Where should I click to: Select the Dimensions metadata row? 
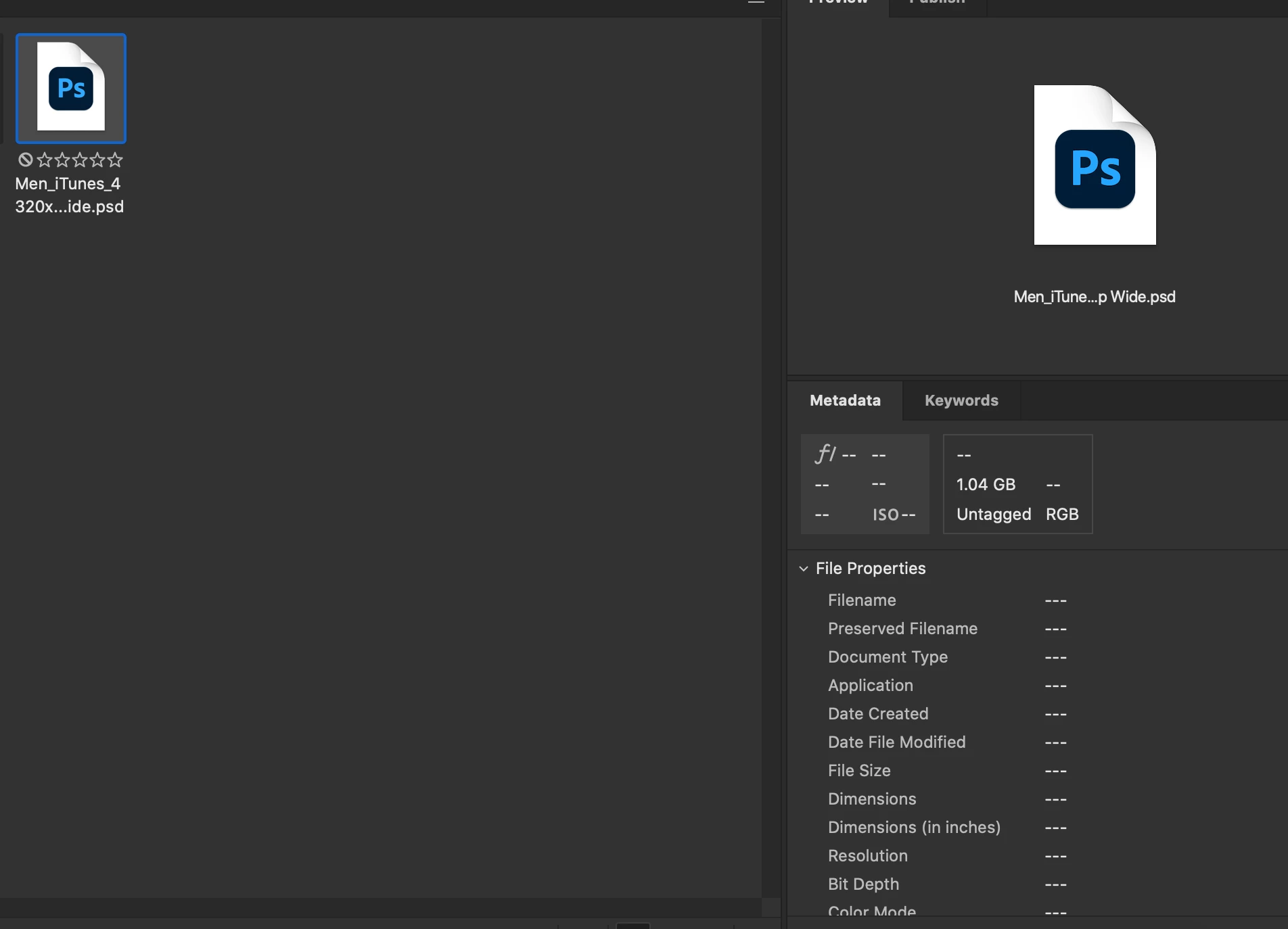(x=1038, y=799)
